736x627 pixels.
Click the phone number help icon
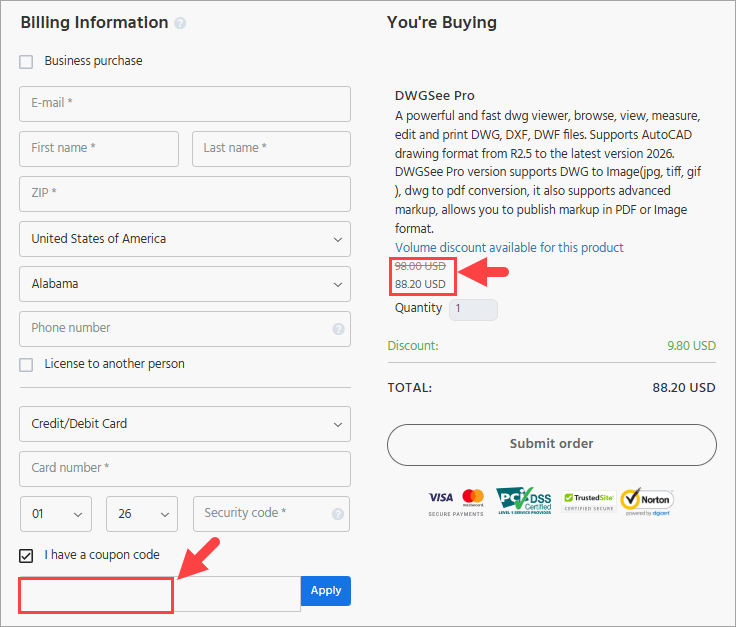(x=338, y=329)
